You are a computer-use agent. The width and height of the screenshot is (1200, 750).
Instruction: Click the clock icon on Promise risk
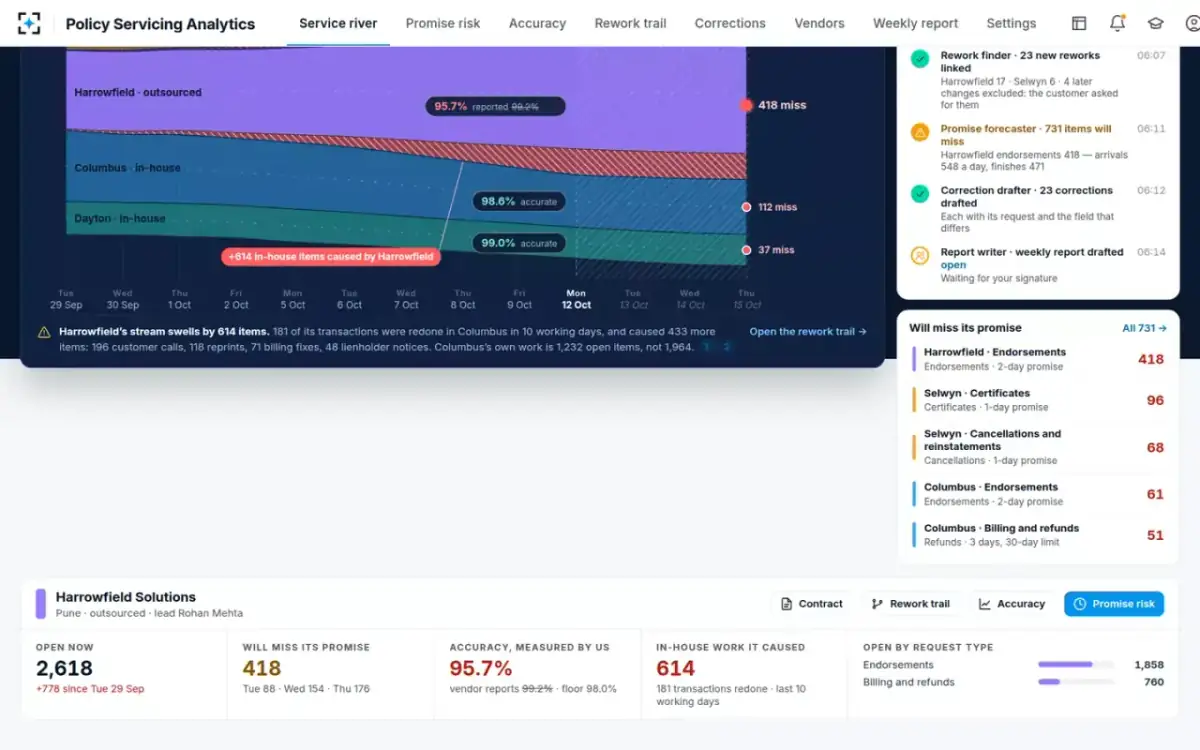[x=1079, y=604]
